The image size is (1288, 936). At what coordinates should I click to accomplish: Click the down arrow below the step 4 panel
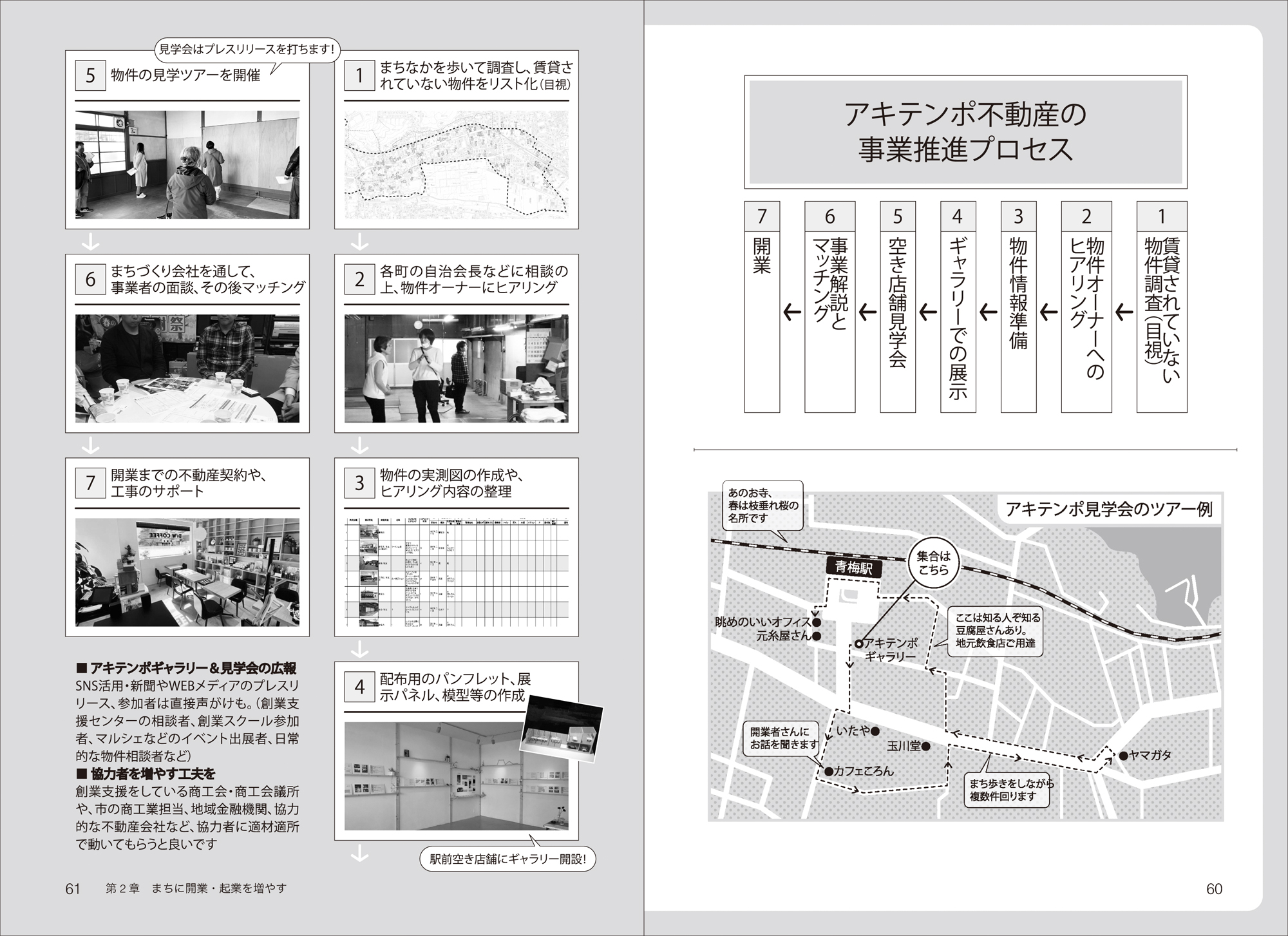tap(359, 854)
